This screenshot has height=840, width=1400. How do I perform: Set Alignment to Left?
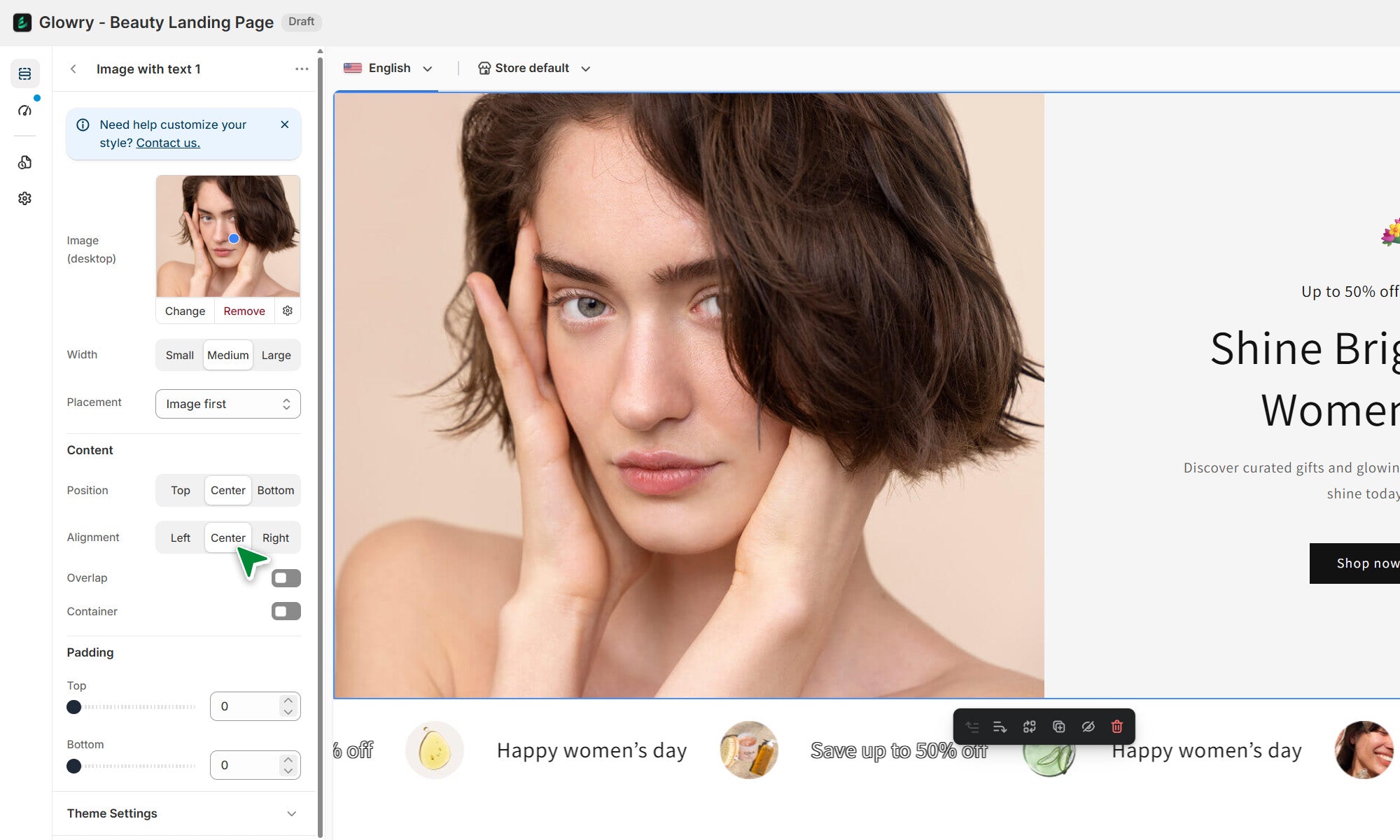point(180,538)
